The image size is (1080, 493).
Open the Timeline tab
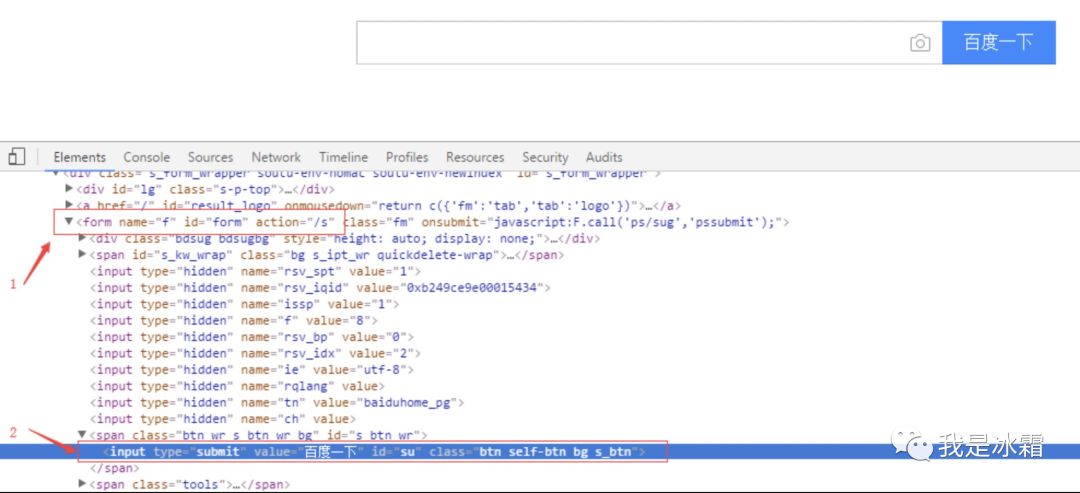343,157
